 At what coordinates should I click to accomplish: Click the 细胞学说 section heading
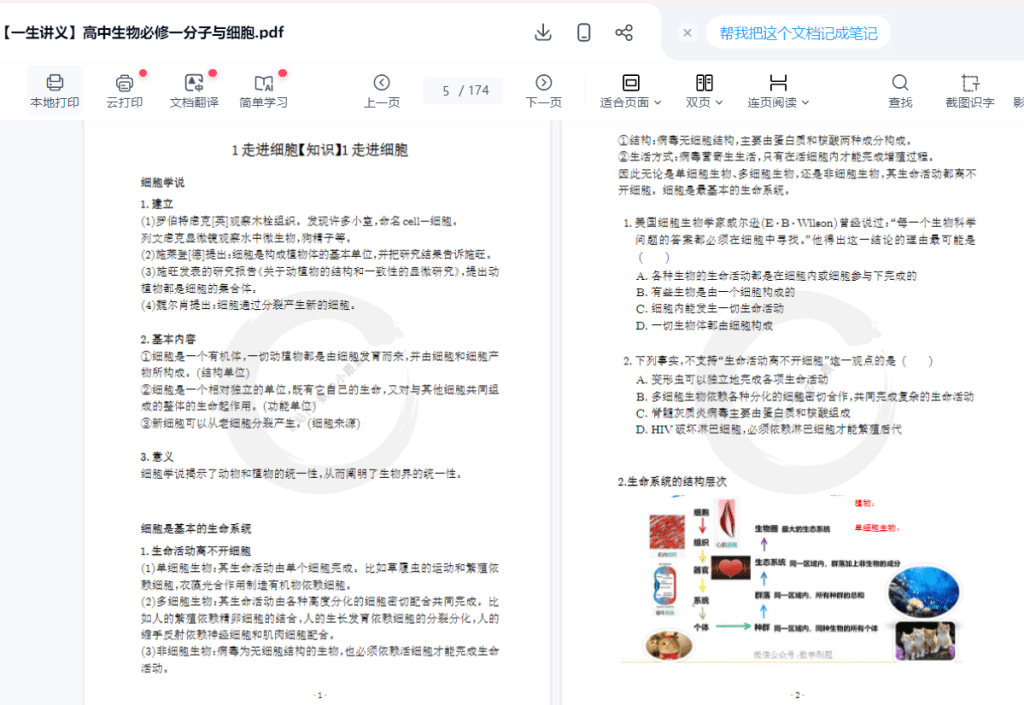[x=163, y=182]
